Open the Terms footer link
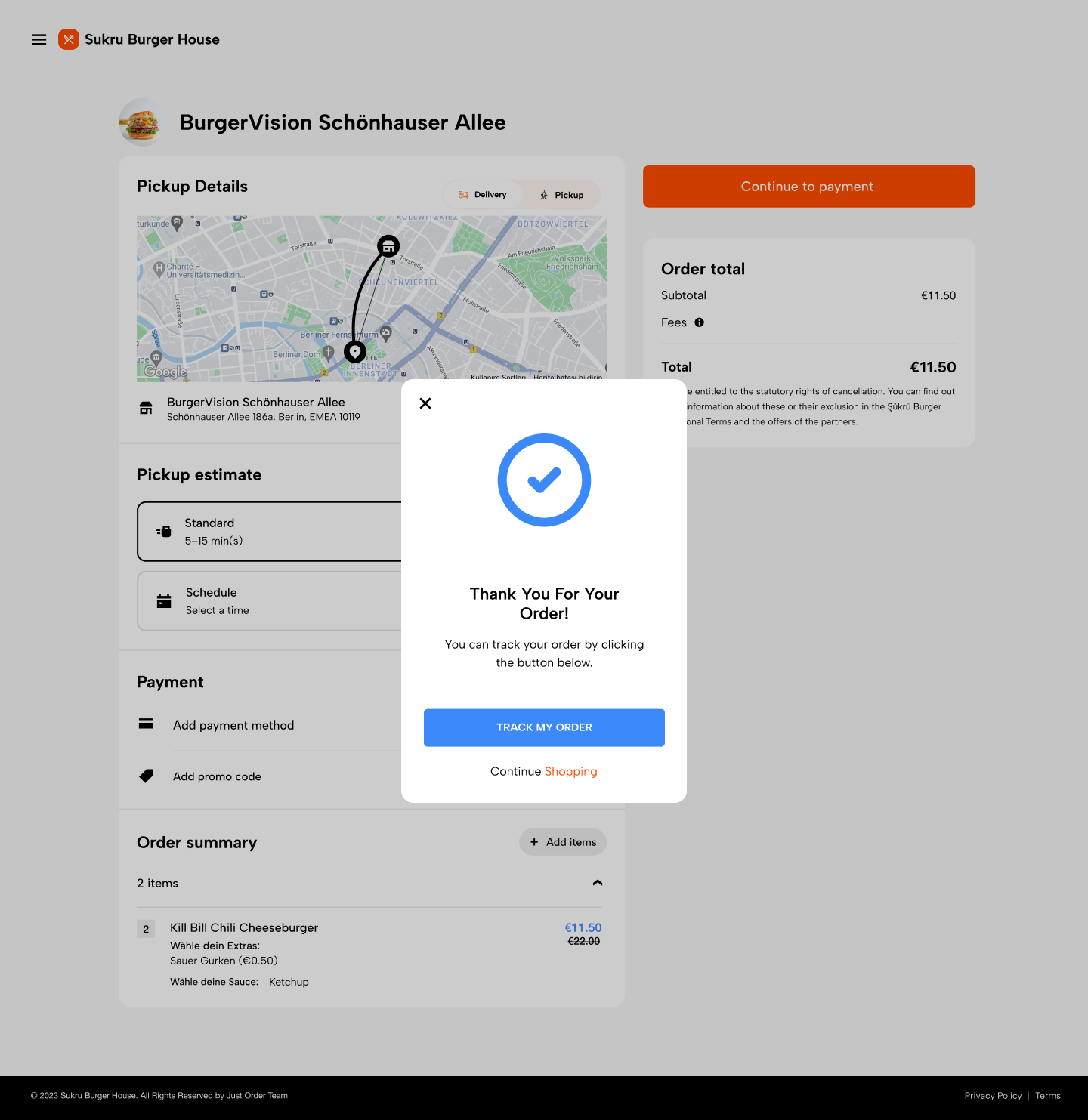1088x1120 pixels. 1048,1096
